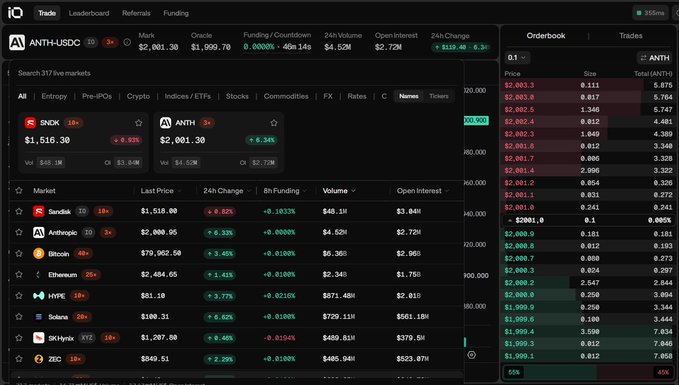Open the Funding page
Screen dimensions: 679x385
176,13
